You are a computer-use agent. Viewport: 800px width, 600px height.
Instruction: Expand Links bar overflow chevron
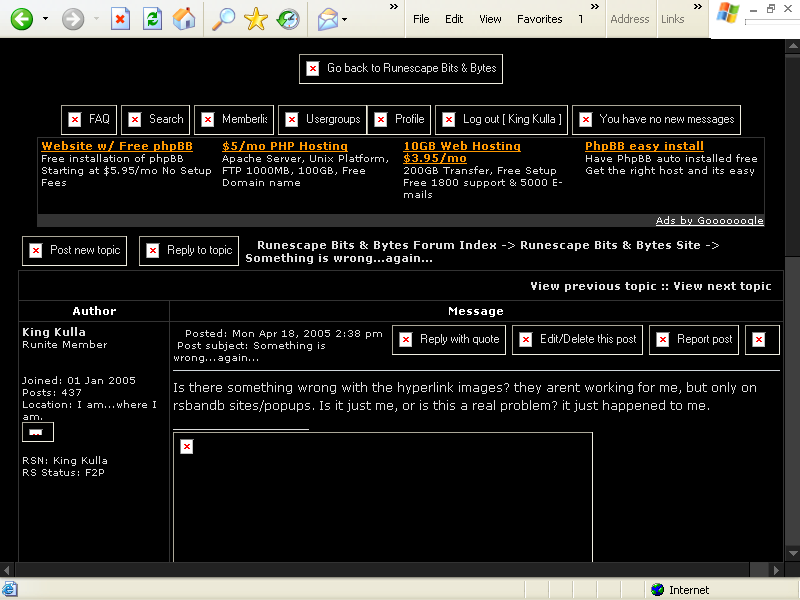[698, 7]
